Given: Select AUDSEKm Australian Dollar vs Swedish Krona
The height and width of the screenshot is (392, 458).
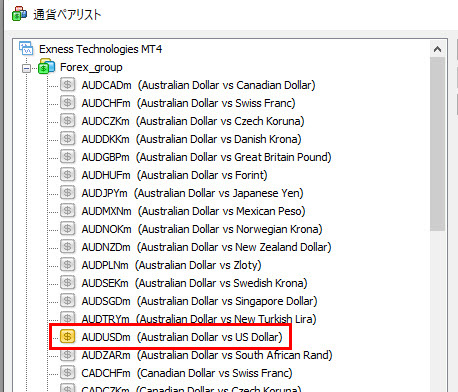Looking at the screenshot, I should click(194, 283).
